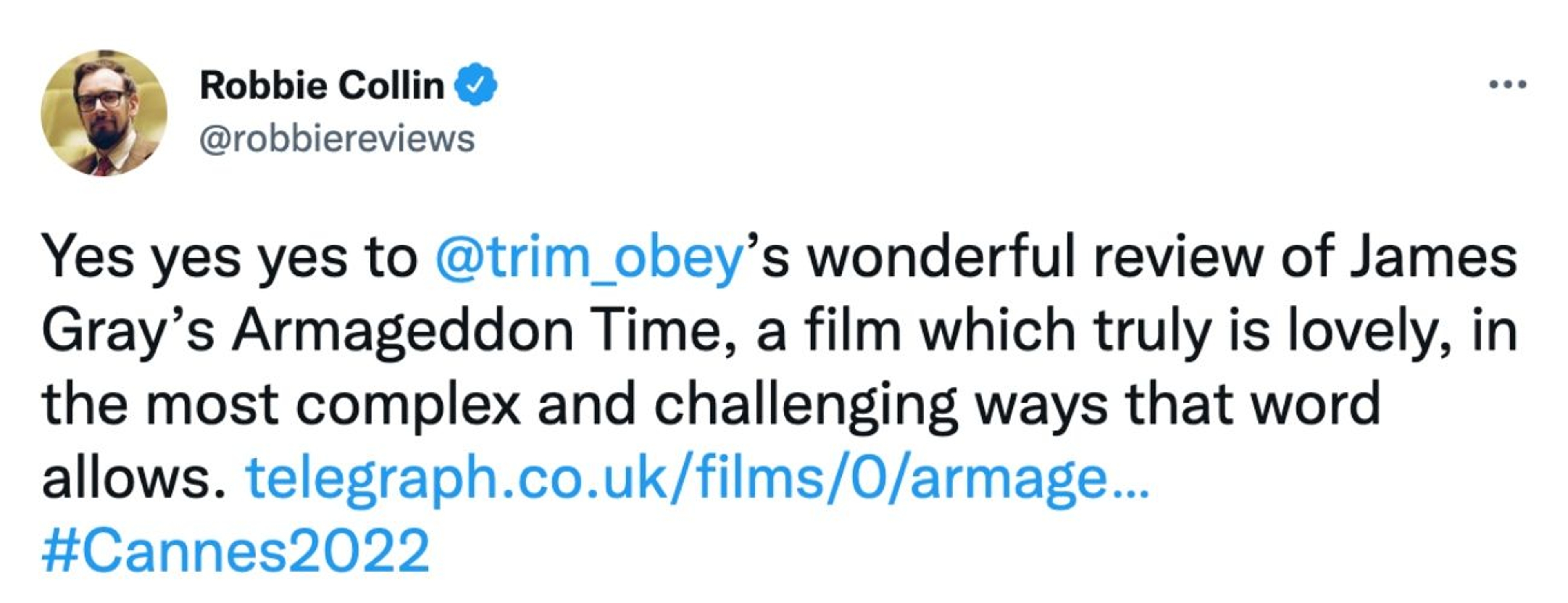The height and width of the screenshot is (603, 1568).
Task: Click the word "Gray's" in the tweet
Action: 128,332
